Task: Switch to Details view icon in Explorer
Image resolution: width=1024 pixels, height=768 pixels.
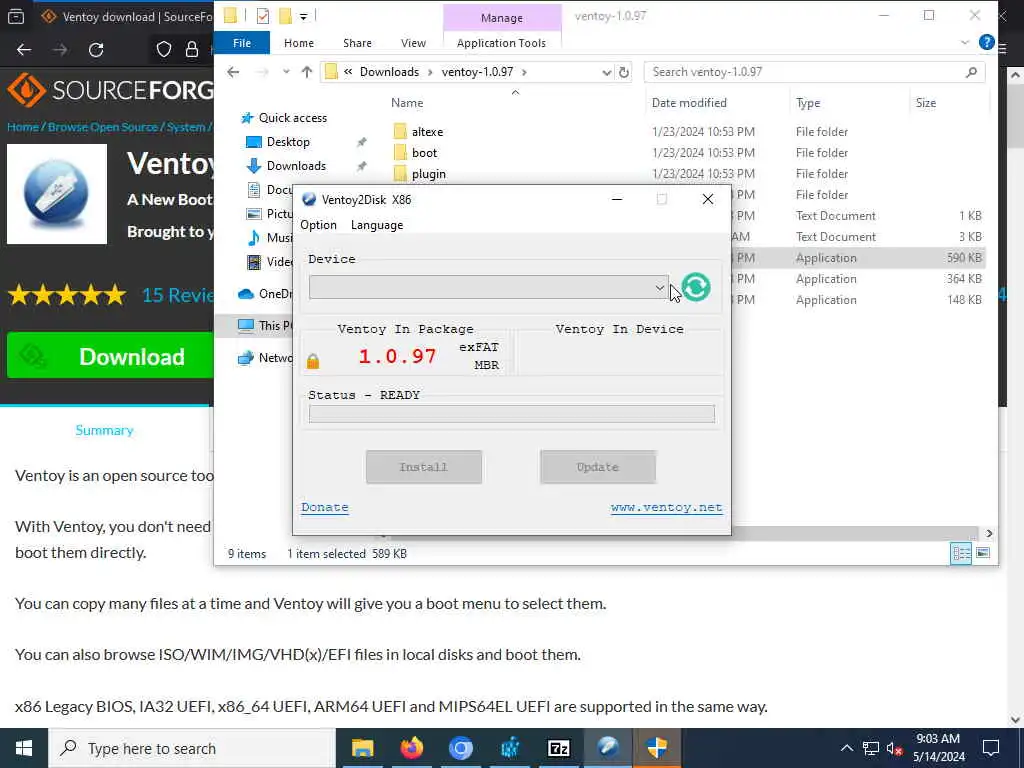Action: pos(961,554)
